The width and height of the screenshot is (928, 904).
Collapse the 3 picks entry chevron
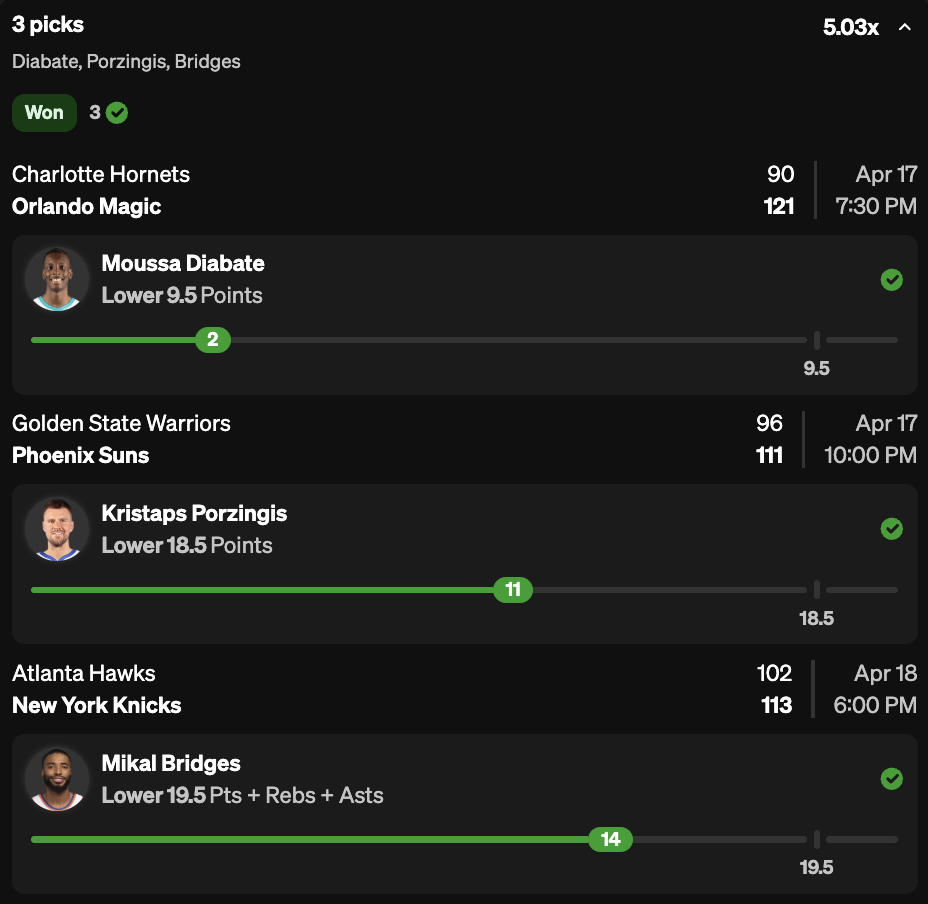click(x=905, y=27)
